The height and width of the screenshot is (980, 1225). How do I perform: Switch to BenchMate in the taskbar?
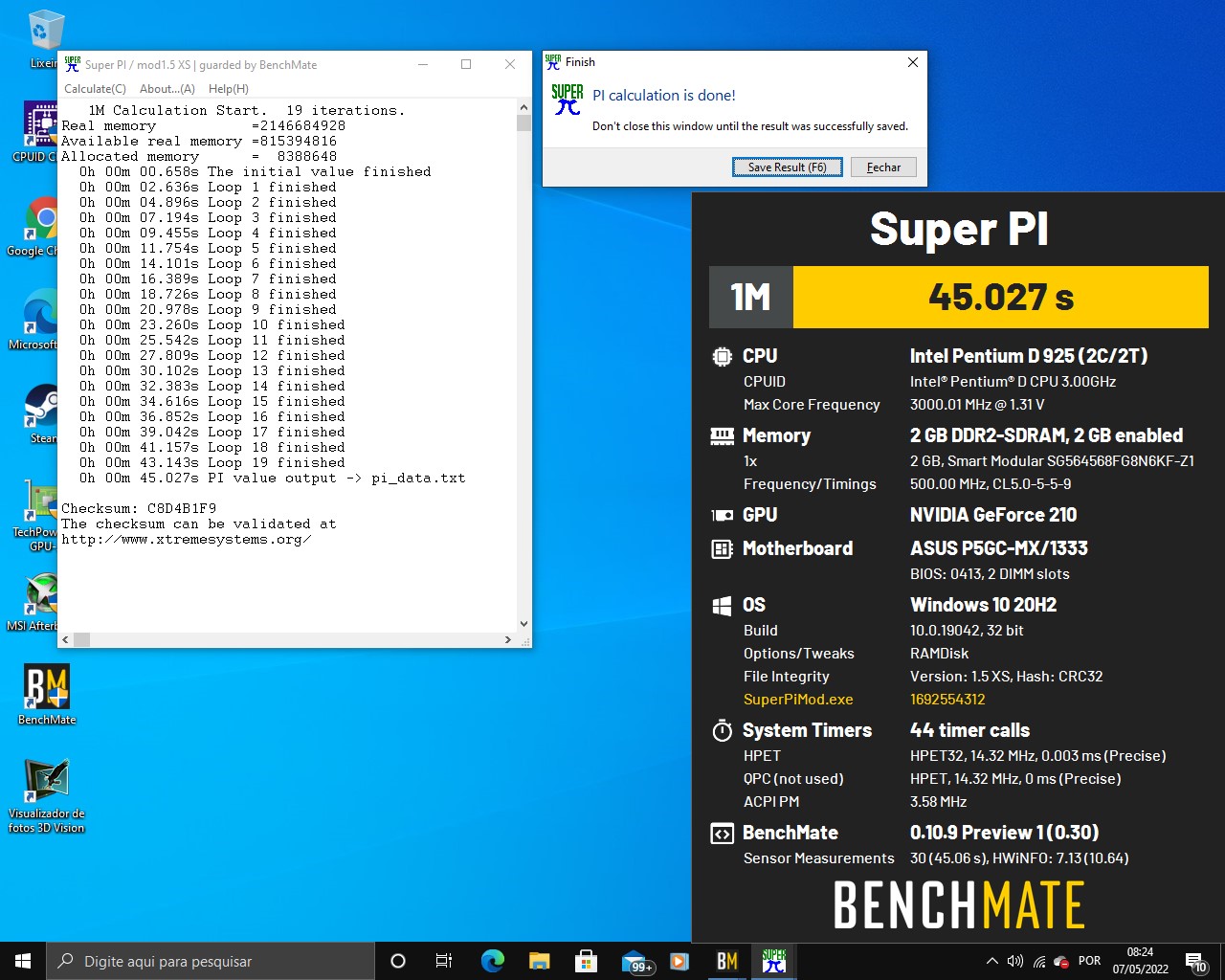point(727,961)
